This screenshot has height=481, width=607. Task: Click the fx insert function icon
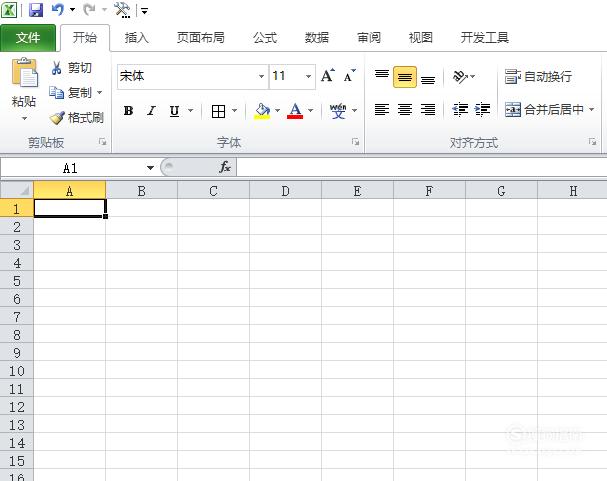click(x=225, y=167)
